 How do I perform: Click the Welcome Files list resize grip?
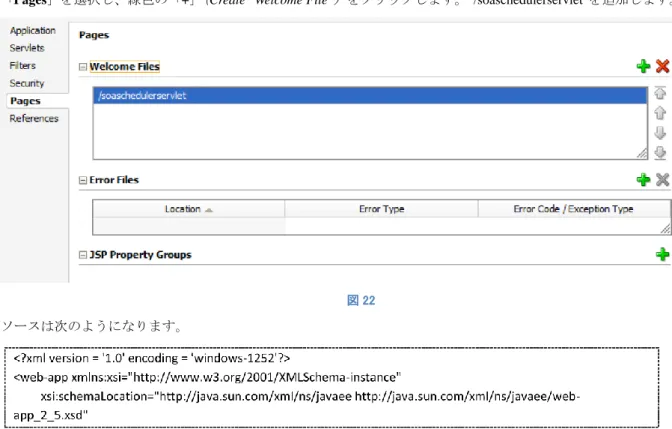642,153
